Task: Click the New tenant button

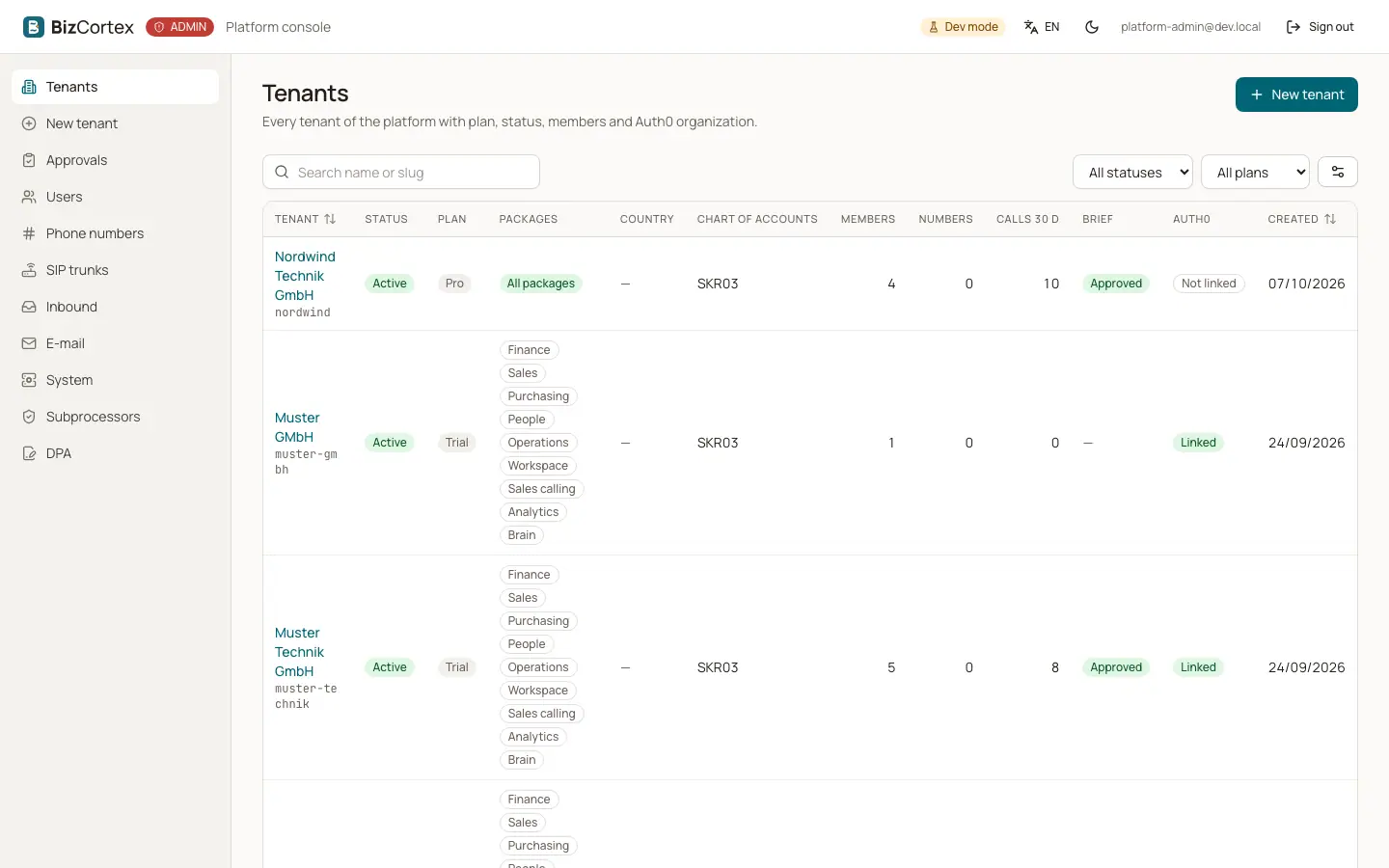Action: click(x=1296, y=95)
